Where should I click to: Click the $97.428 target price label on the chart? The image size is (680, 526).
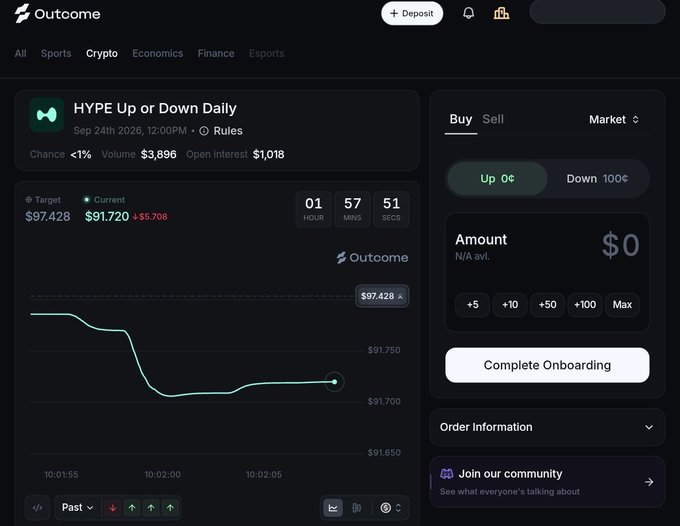click(x=382, y=296)
